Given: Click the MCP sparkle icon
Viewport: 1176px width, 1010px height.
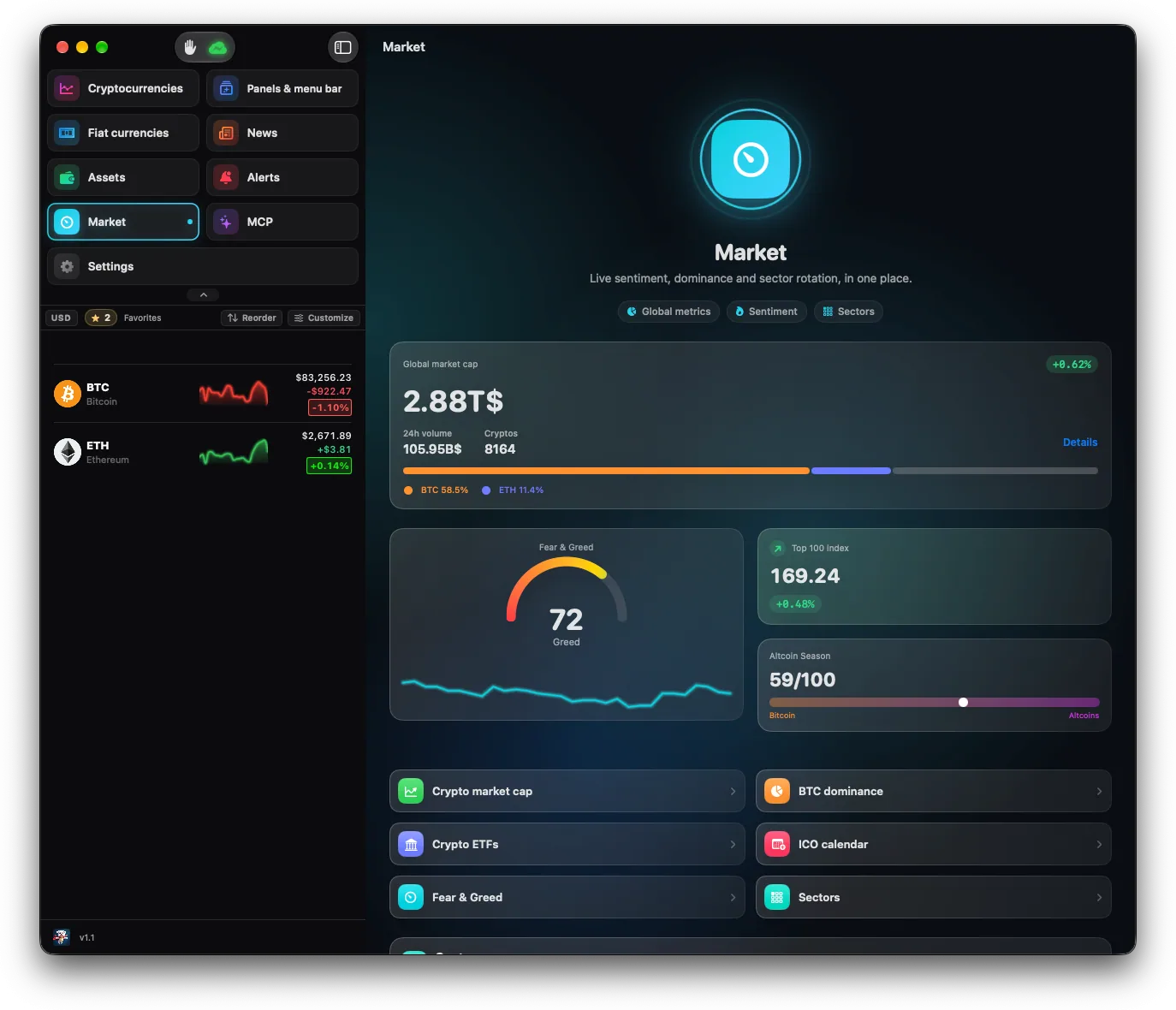Looking at the screenshot, I should (226, 222).
